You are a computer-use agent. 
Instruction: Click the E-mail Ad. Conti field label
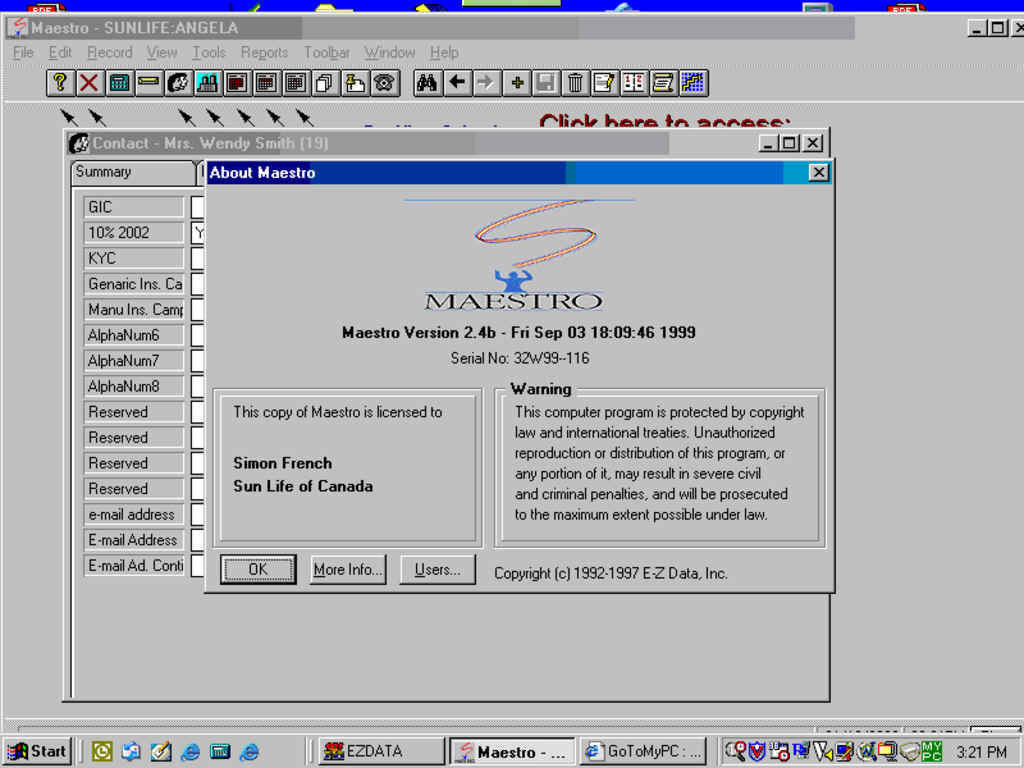[x=134, y=566]
